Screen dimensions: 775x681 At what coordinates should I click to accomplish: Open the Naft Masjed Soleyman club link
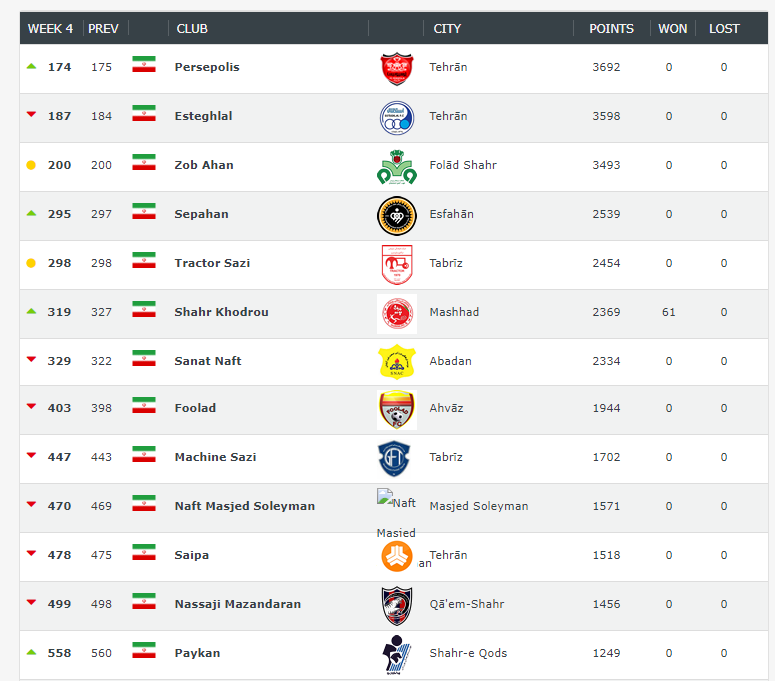[x=244, y=506]
